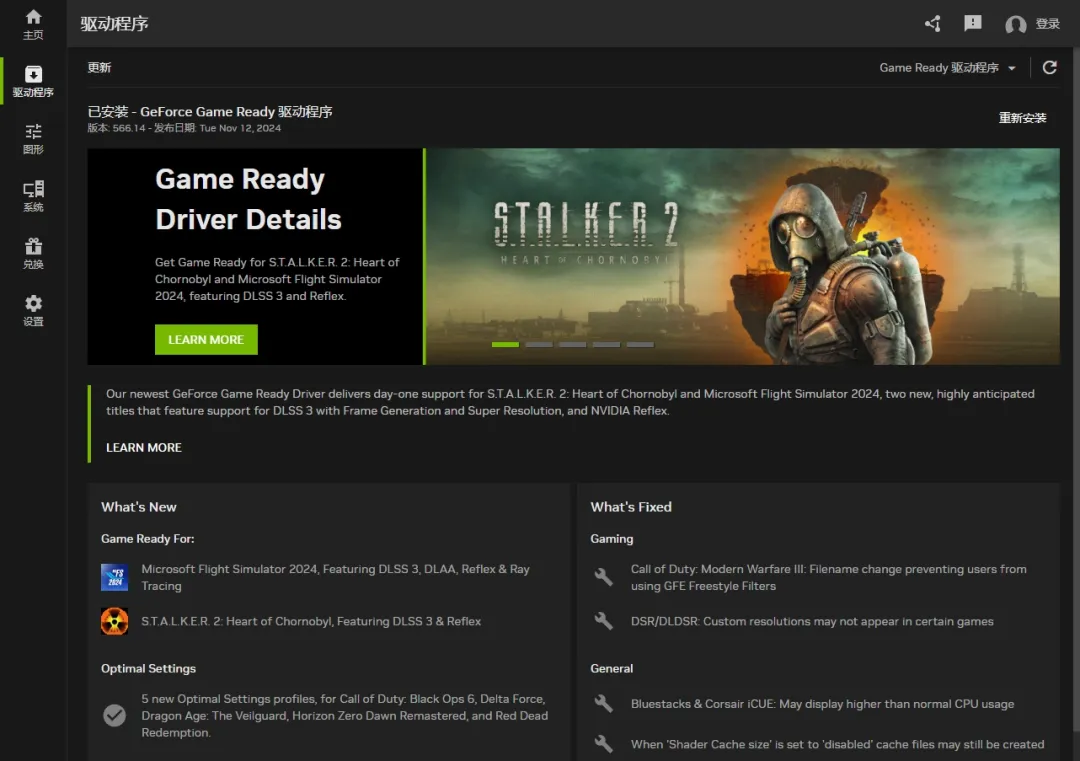This screenshot has height=761, width=1080.
Task: Open the Redeem (兑换) gift icon
Action: [33, 247]
